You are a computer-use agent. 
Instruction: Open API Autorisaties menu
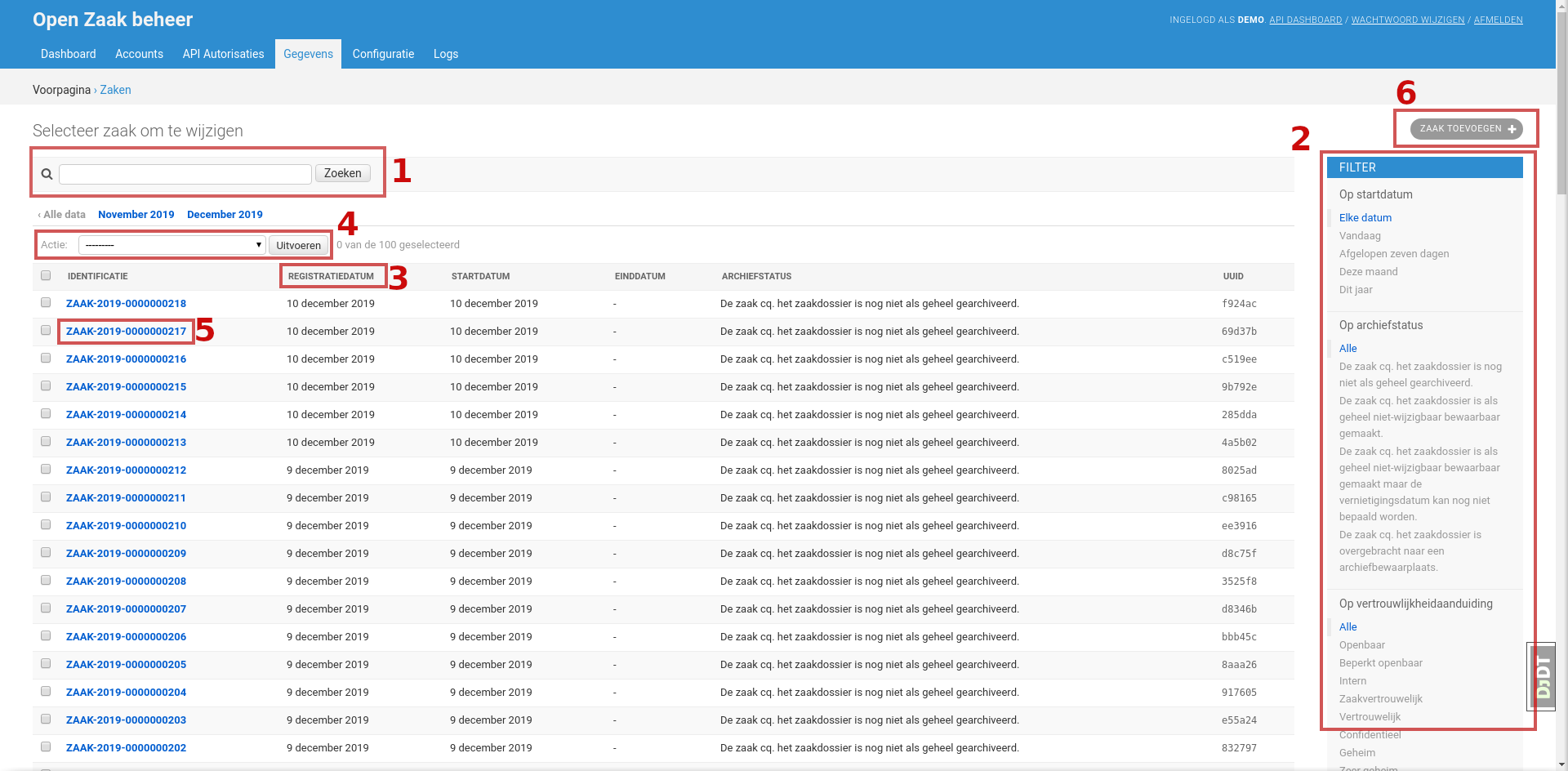(223, 54)
